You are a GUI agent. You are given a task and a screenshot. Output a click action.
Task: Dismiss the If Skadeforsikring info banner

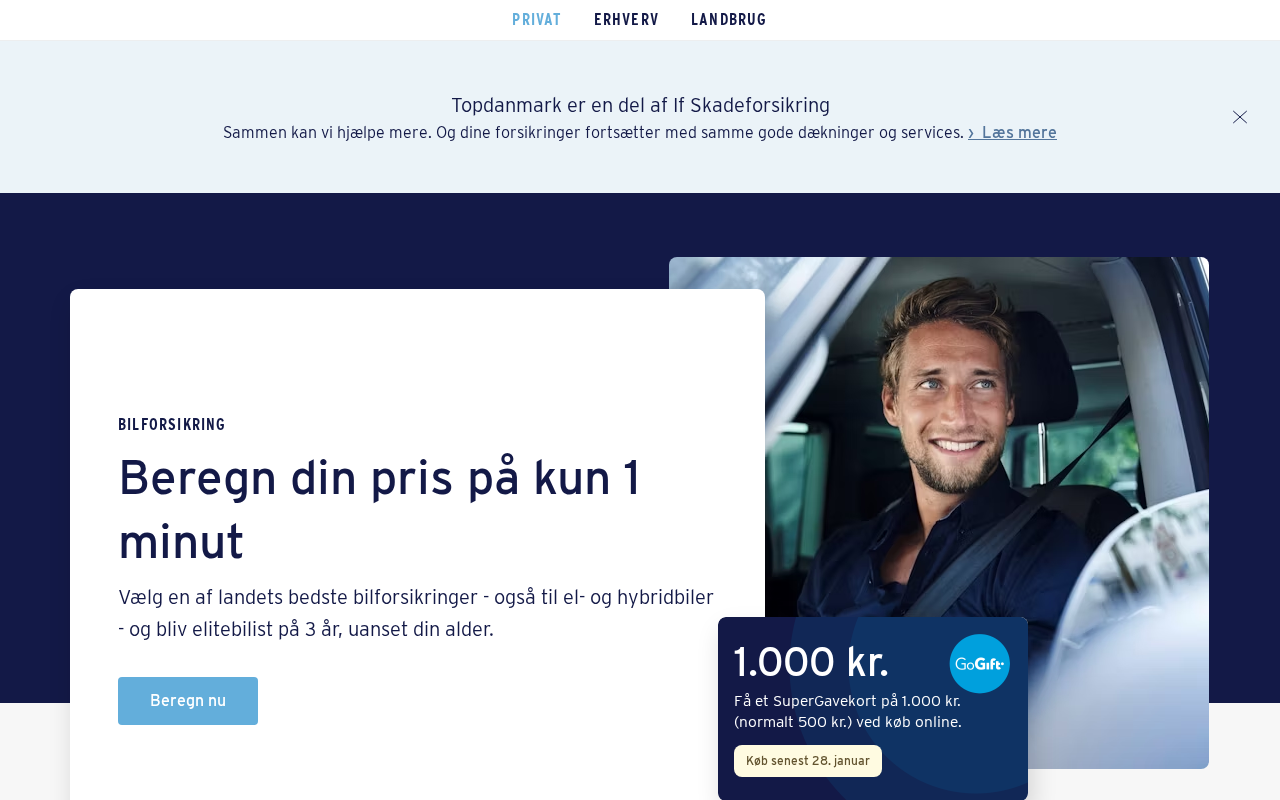pos(1240,117)
